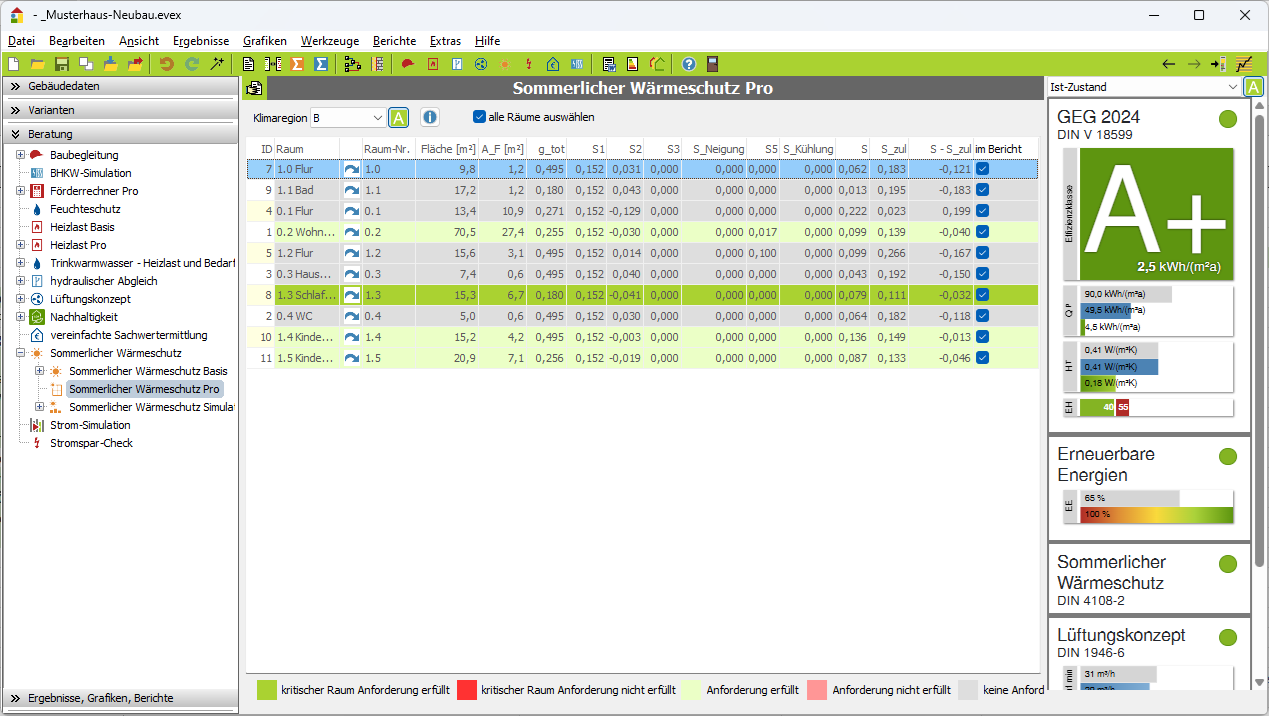Click the orange sun toolbar icon
Viewport: 1269px width, 716px height.
(505, 64)
